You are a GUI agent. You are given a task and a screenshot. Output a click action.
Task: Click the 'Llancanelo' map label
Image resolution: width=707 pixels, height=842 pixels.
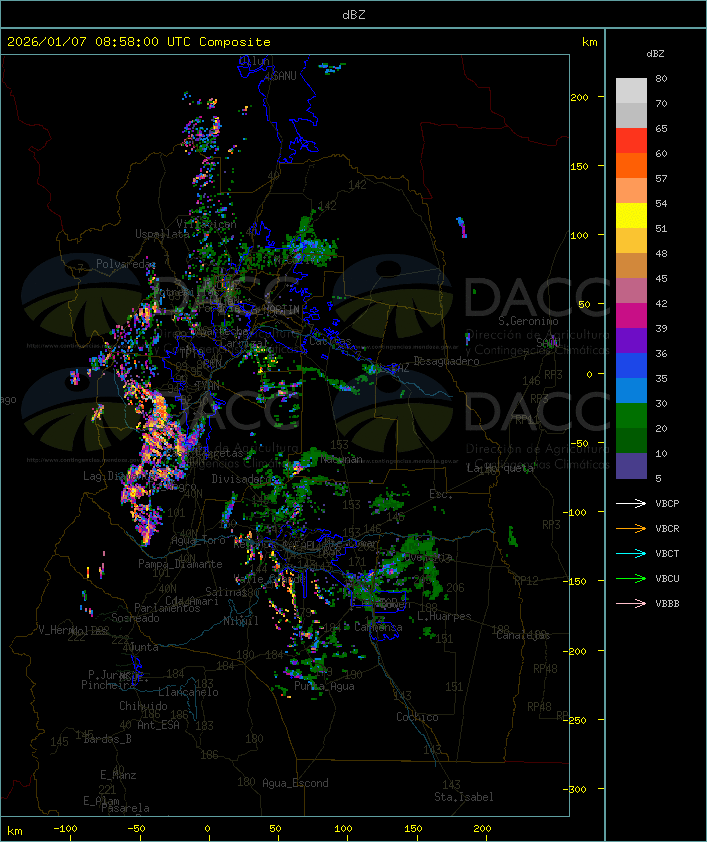point(188,692)
